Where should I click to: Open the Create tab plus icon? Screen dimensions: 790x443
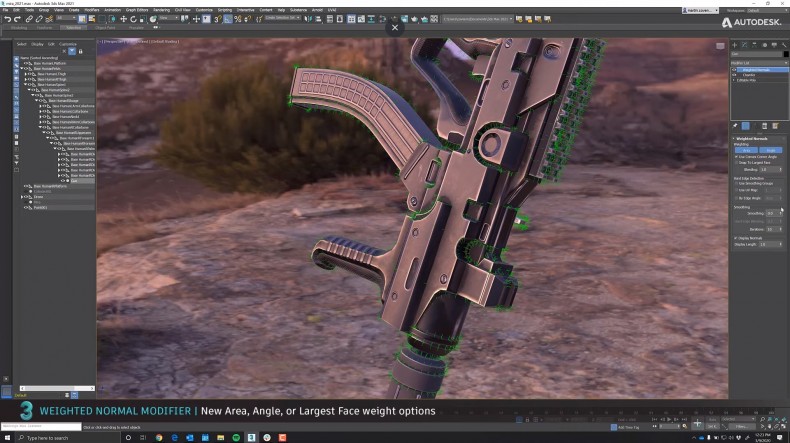(734, 45)
